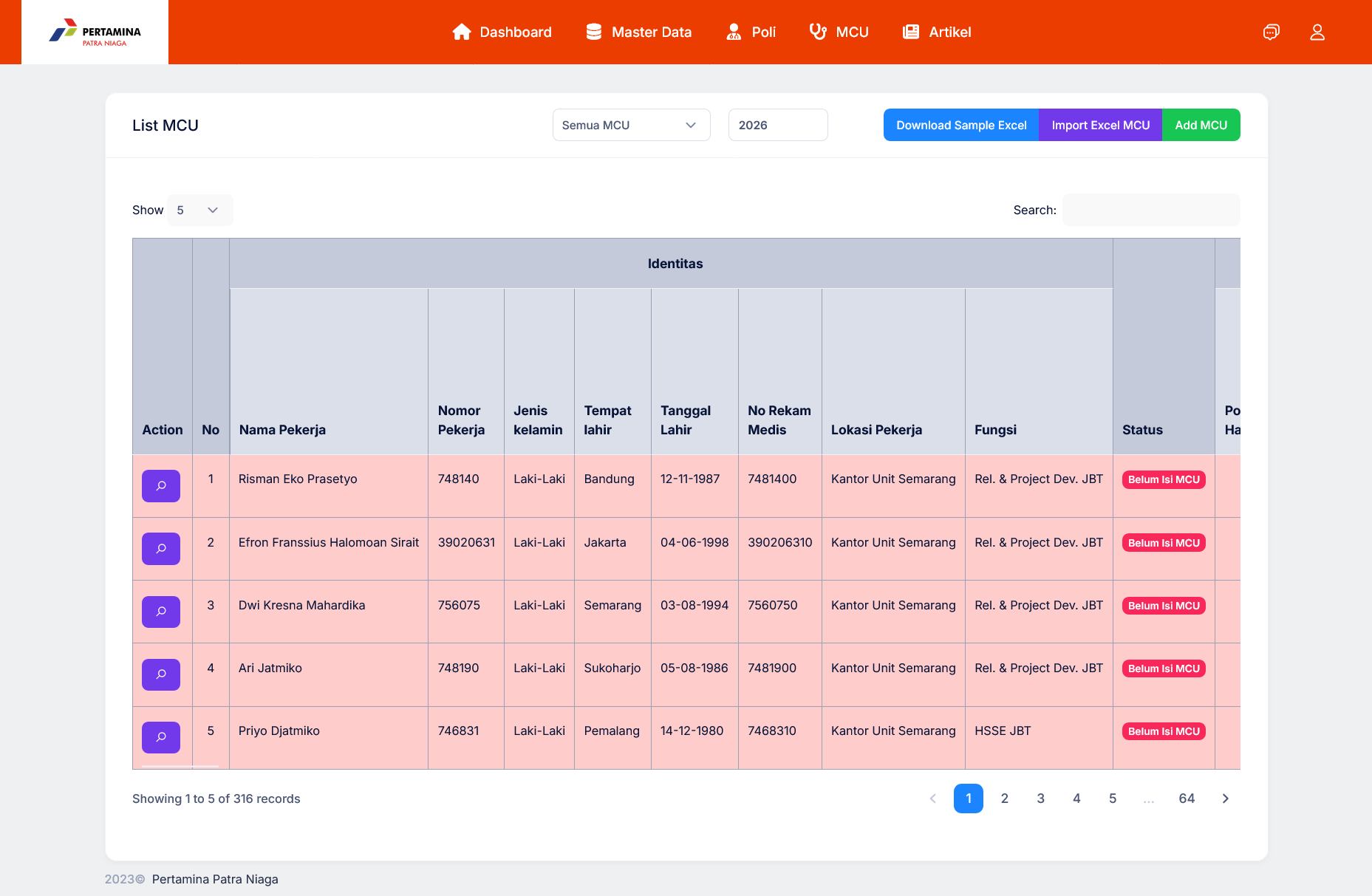Open the user profile icon

[1317, 32]
